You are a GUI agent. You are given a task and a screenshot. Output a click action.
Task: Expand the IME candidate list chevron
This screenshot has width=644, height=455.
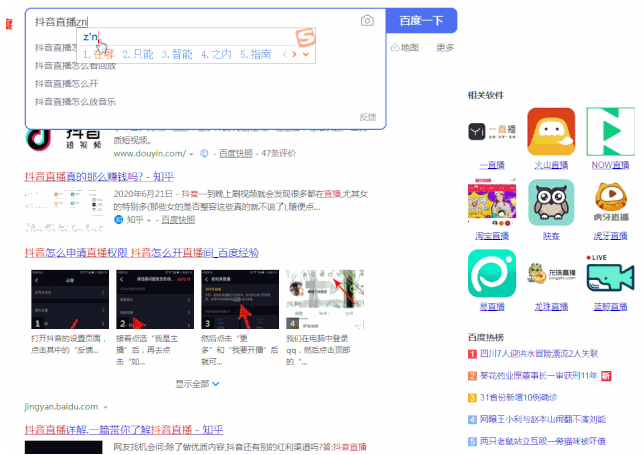tap(306, 54)
